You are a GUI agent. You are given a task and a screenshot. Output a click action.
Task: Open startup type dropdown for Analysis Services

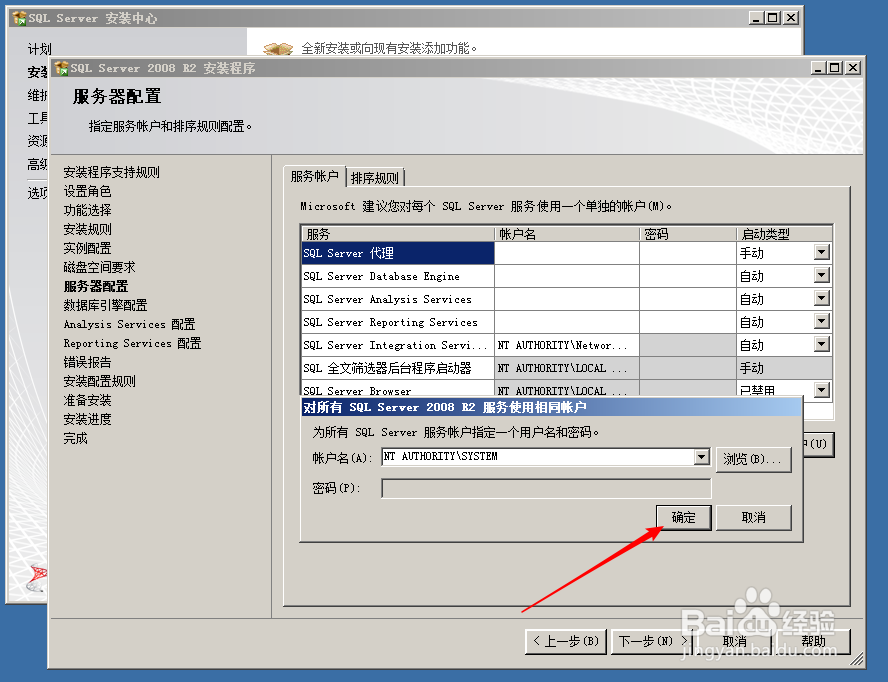pos(821,298)
